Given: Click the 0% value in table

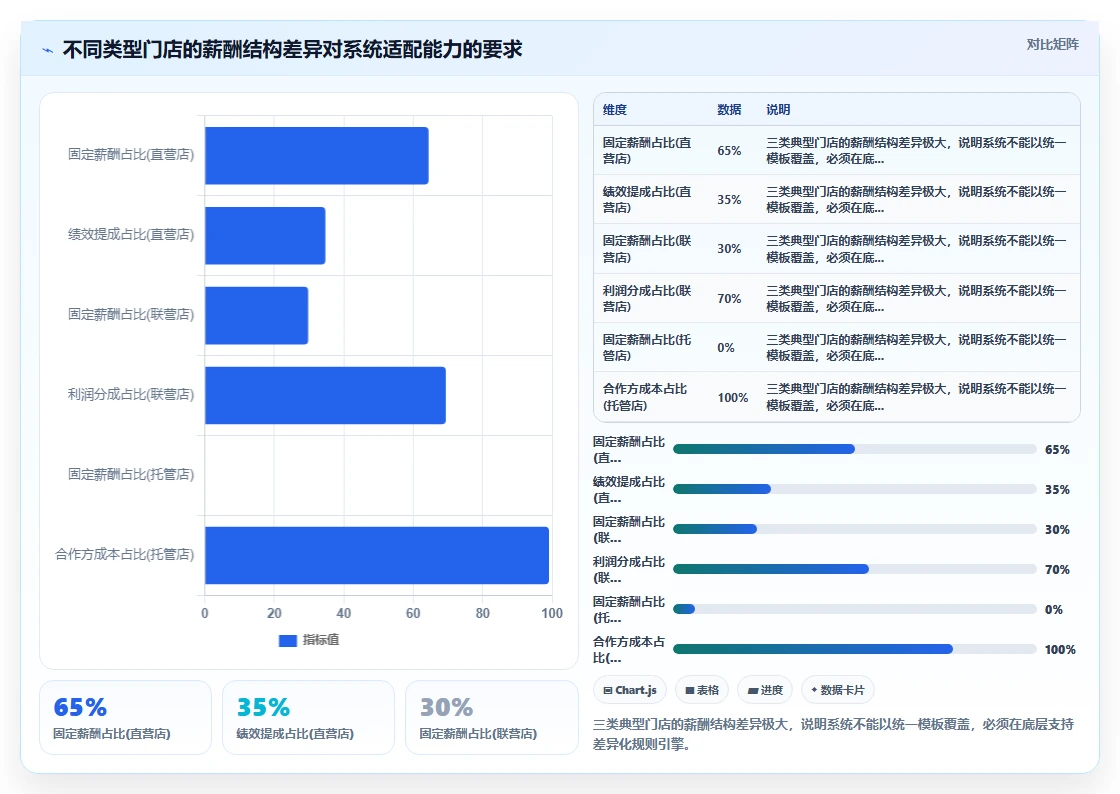Looking at the screenshot, I should 726,348.
